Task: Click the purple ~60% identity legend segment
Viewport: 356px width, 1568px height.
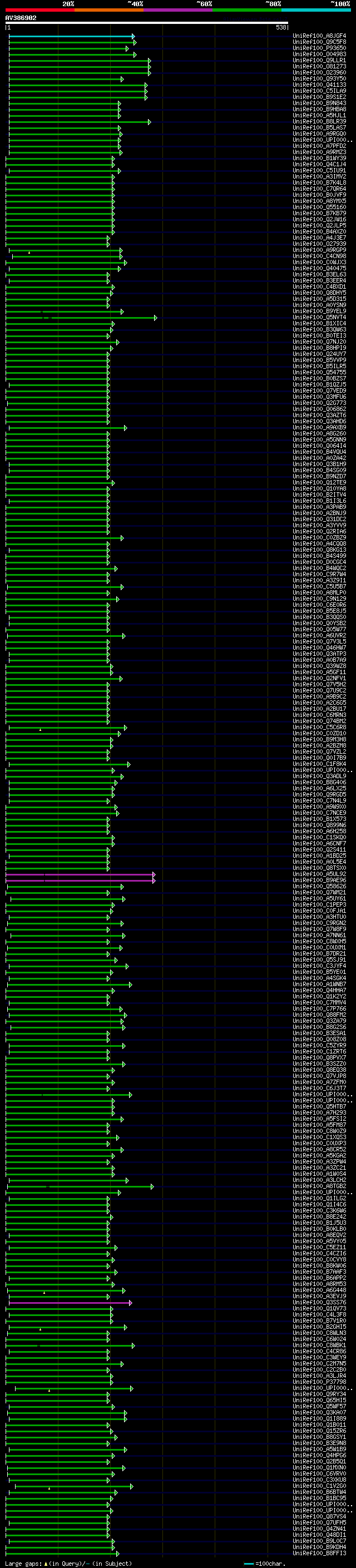Action: pyautogui.click(x=179, y=10)
